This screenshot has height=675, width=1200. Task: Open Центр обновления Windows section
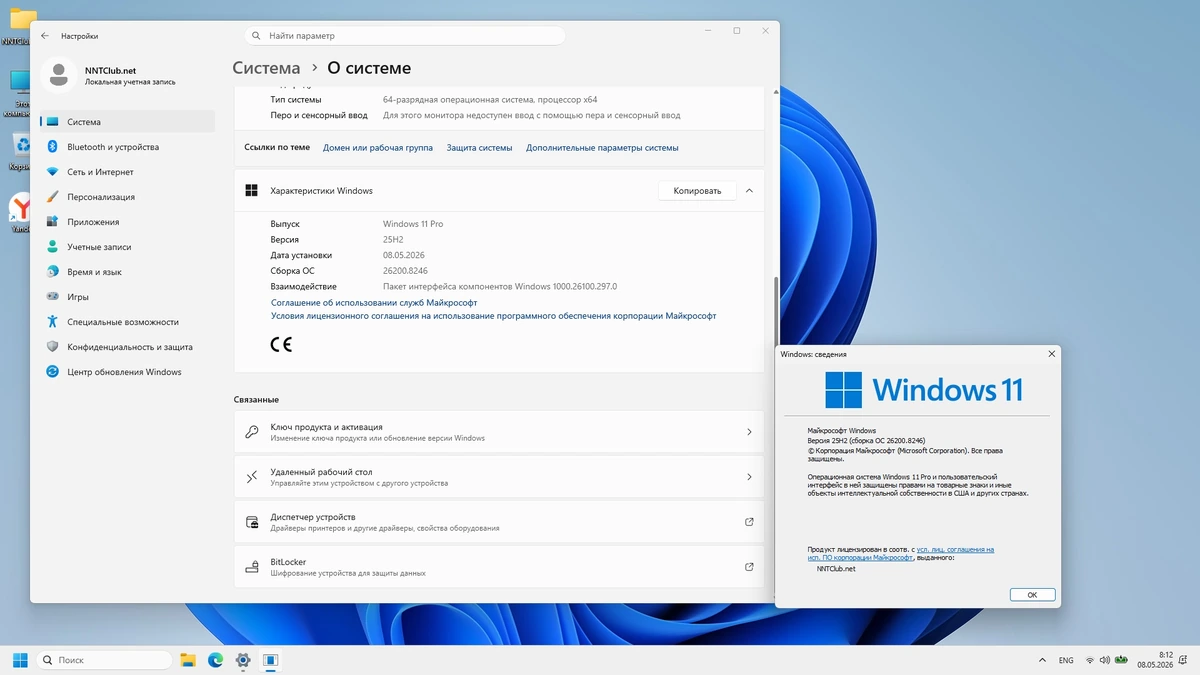(x=127, y=372)
